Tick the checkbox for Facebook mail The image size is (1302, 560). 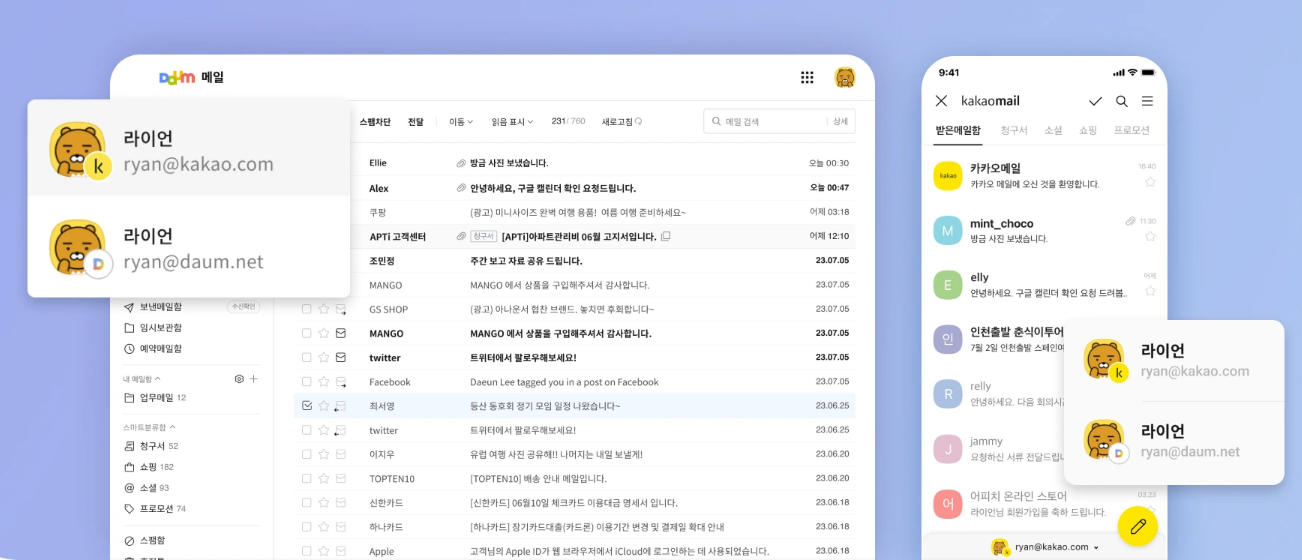tap(307, 382)
